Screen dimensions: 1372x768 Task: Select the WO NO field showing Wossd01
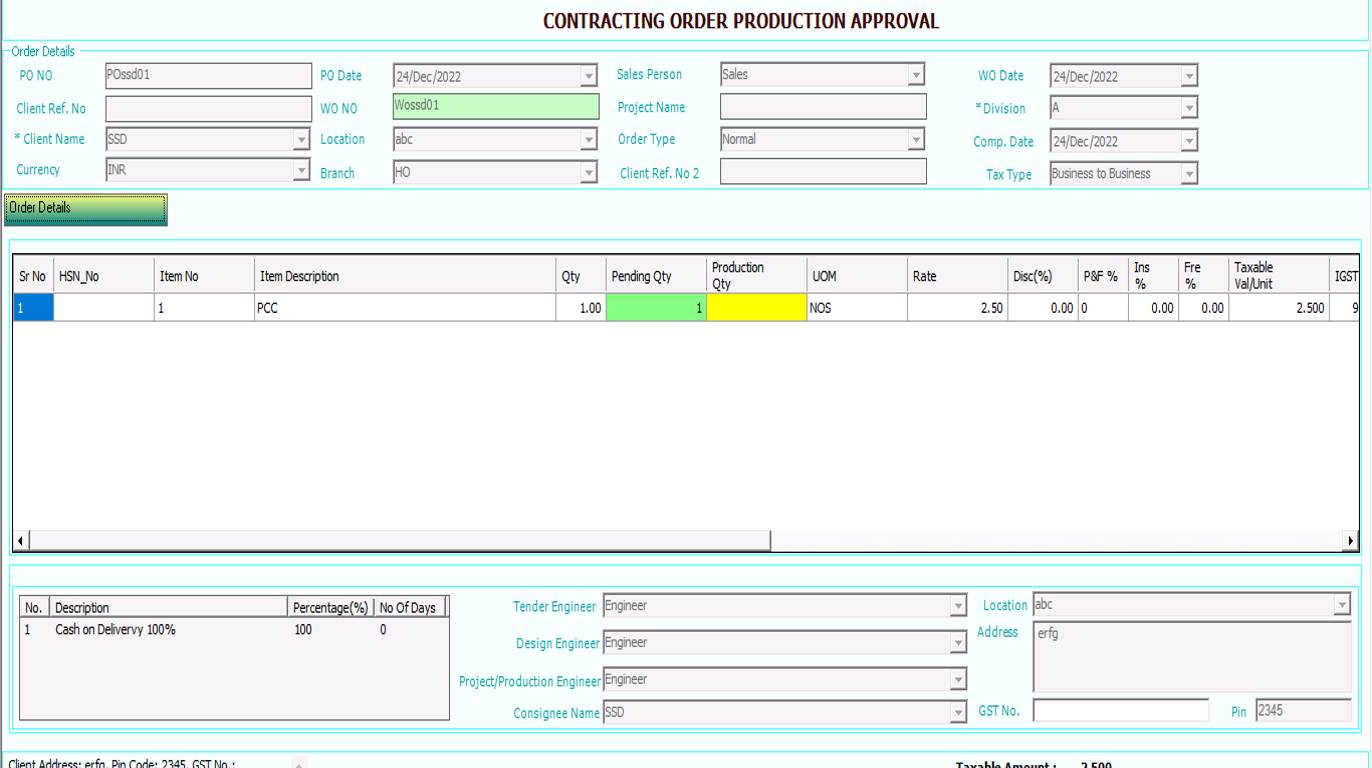point(495,107)
